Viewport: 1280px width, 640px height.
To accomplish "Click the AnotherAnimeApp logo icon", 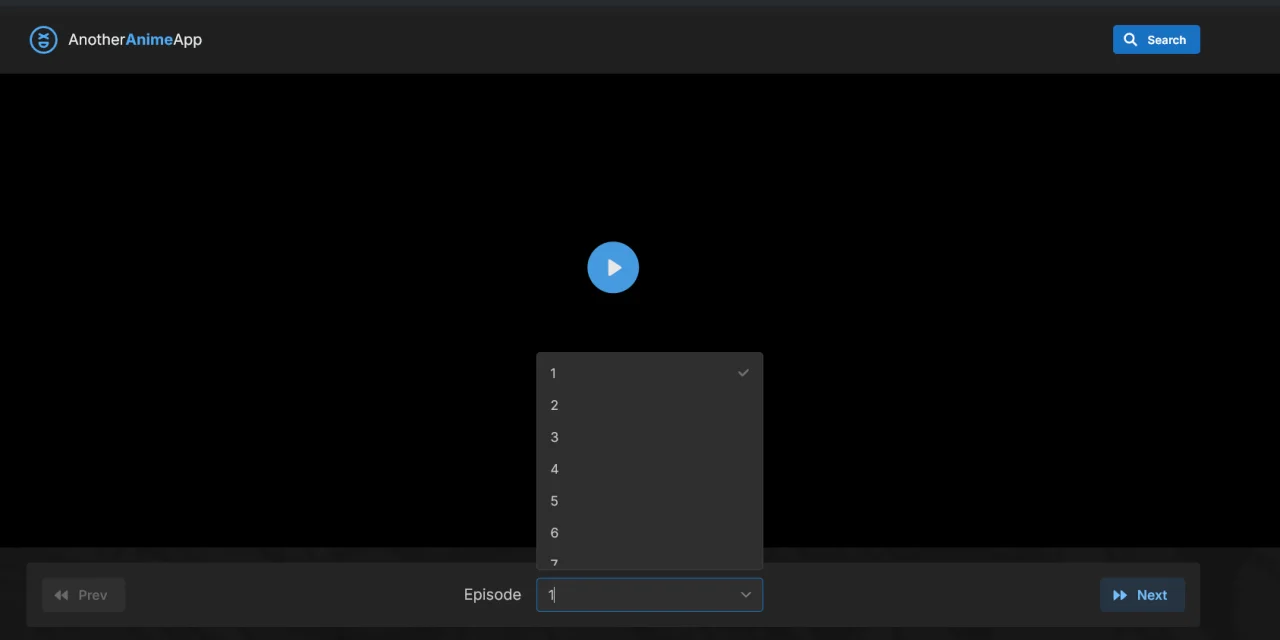I will click(43, 40).
